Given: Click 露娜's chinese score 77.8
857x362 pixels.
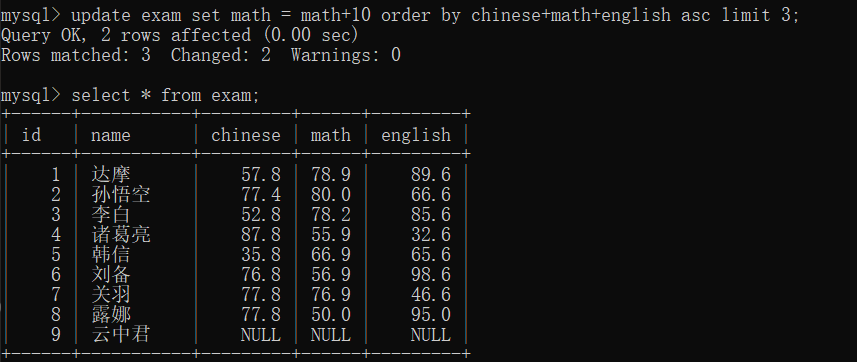Looking at the screenshot, I should [x=261, y=314].
